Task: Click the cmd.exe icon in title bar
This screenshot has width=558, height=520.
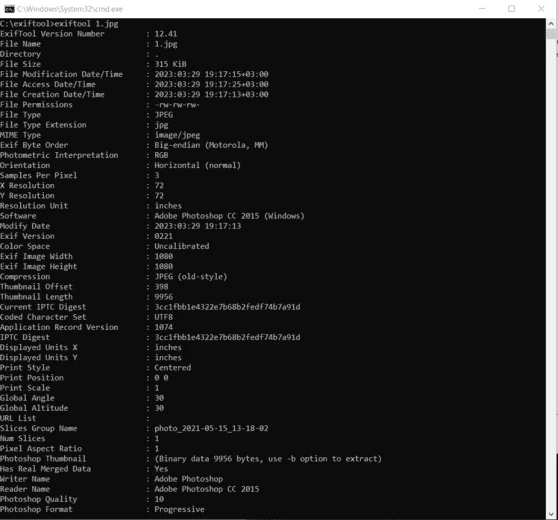Action: 9,9
